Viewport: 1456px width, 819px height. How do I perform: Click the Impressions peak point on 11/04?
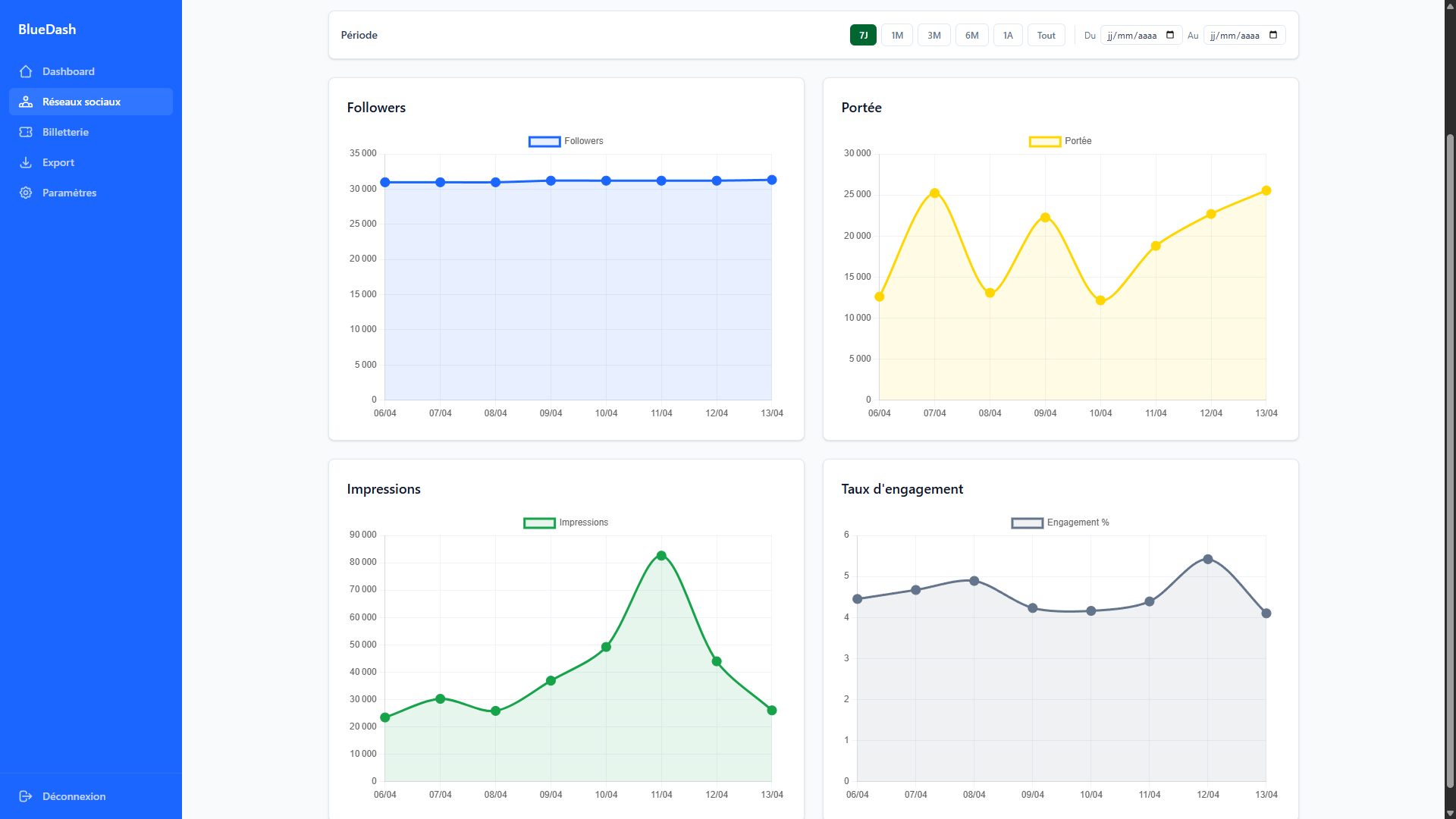pyautogui.click(x=661, y=556)
